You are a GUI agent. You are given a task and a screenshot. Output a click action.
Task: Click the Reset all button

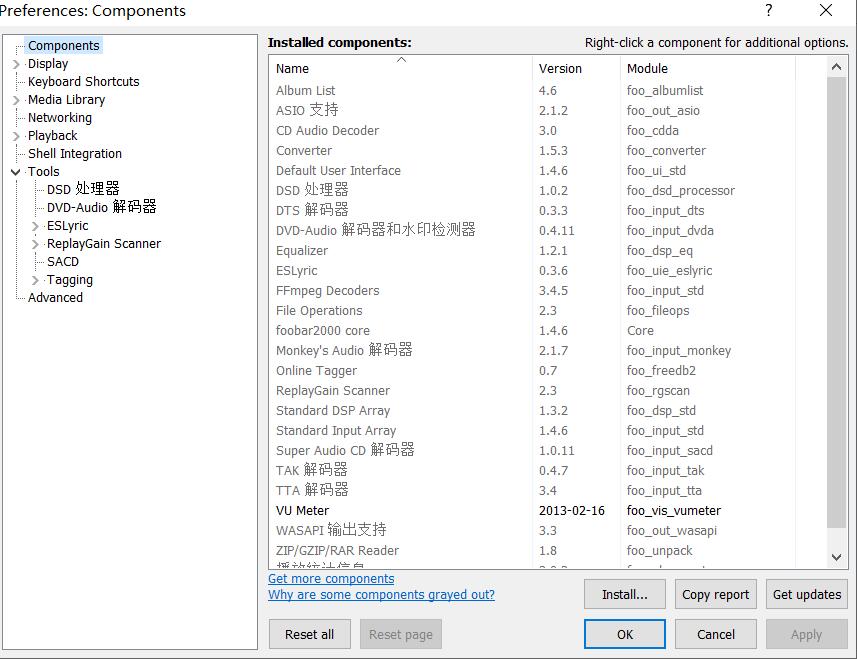(309, 634)
